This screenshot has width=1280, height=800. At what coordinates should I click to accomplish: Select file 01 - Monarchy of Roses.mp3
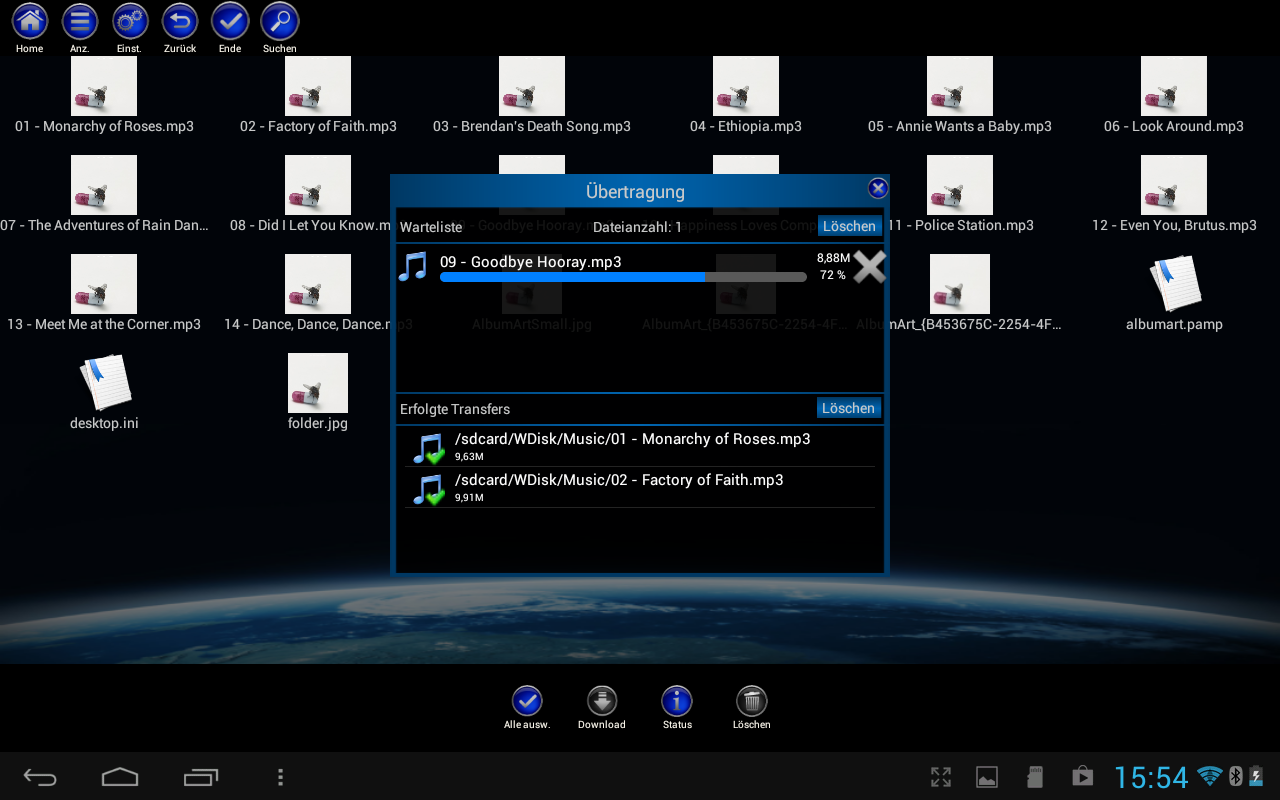pos(104,96)
